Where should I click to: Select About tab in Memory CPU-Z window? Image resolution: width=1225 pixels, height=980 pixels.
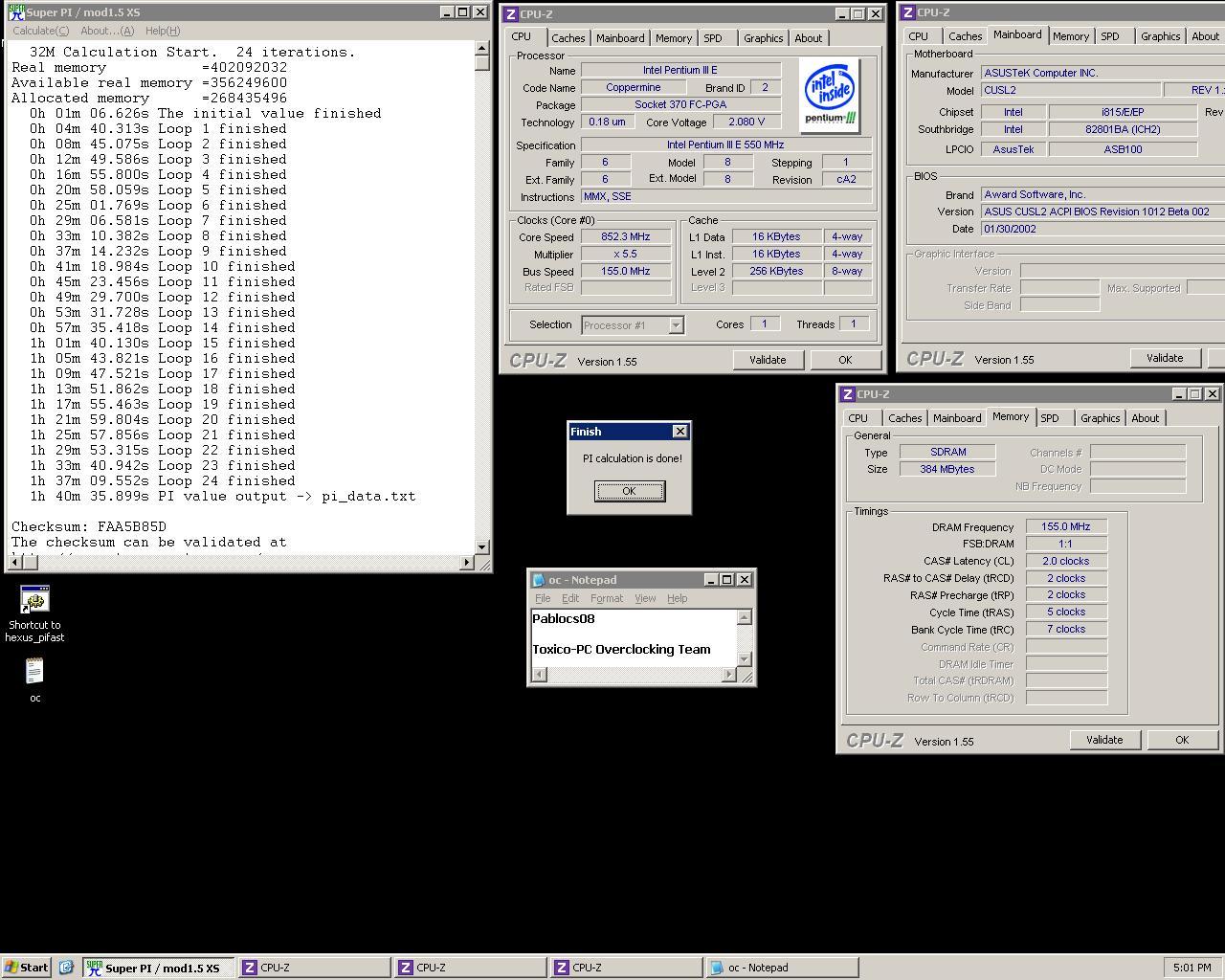(1146, 418)
